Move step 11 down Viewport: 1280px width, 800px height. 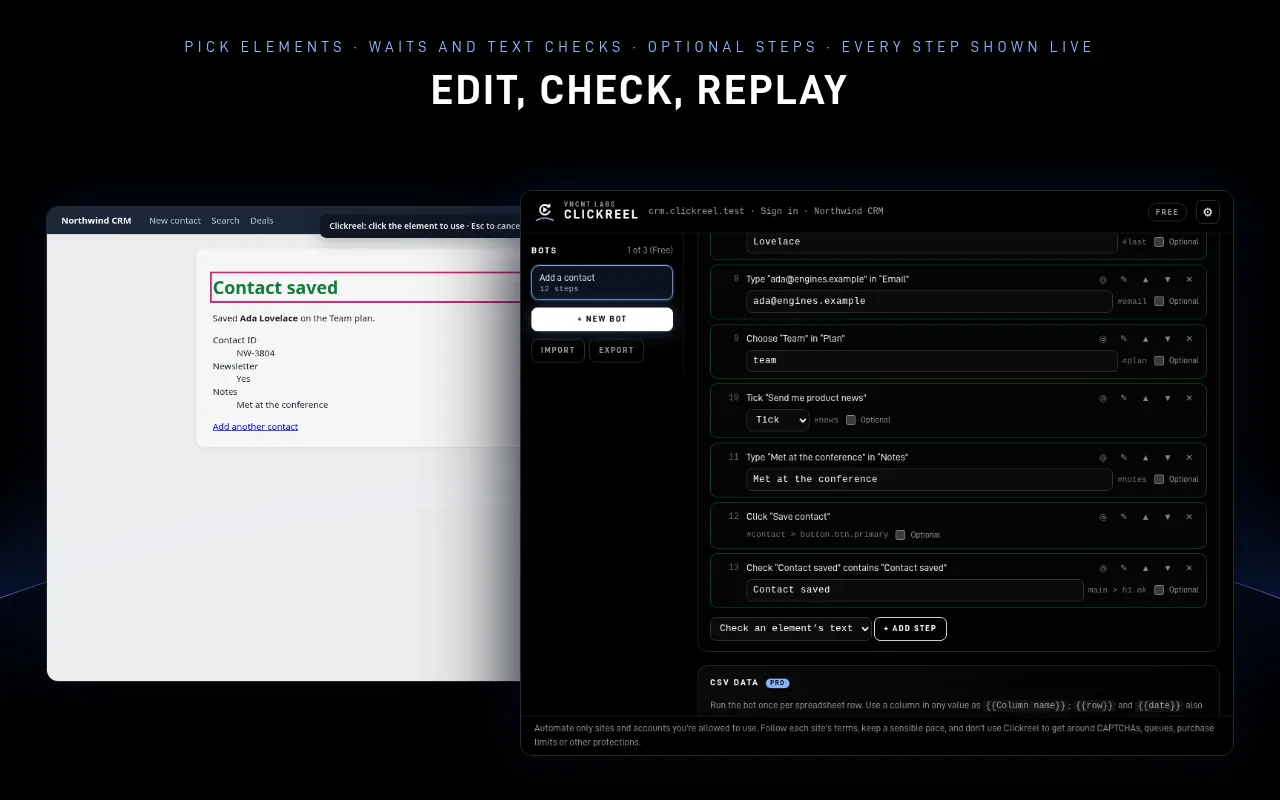1167,457
